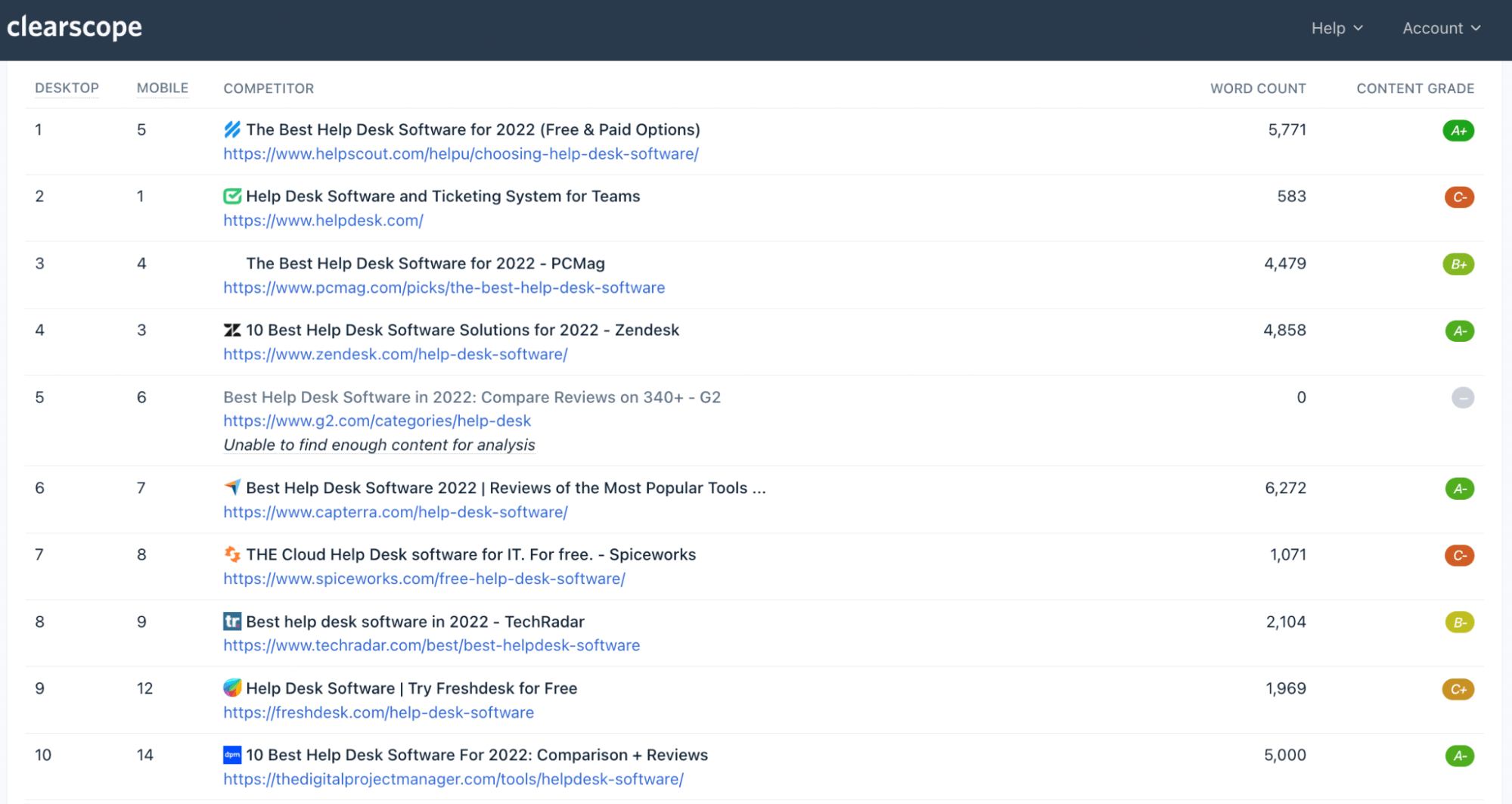The width and height of the screenshot is (1512, 804).
Task: Click the B+ grade badge for PCMag
Action: 1458,264
